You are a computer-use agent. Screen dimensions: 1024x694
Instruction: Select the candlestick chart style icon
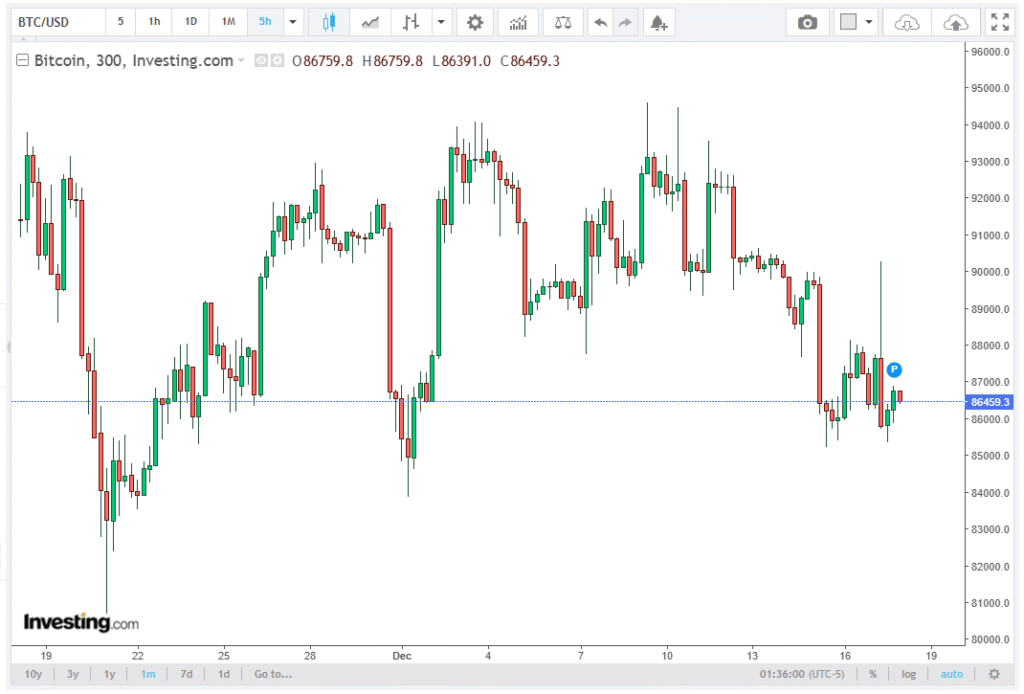[329, 22]
